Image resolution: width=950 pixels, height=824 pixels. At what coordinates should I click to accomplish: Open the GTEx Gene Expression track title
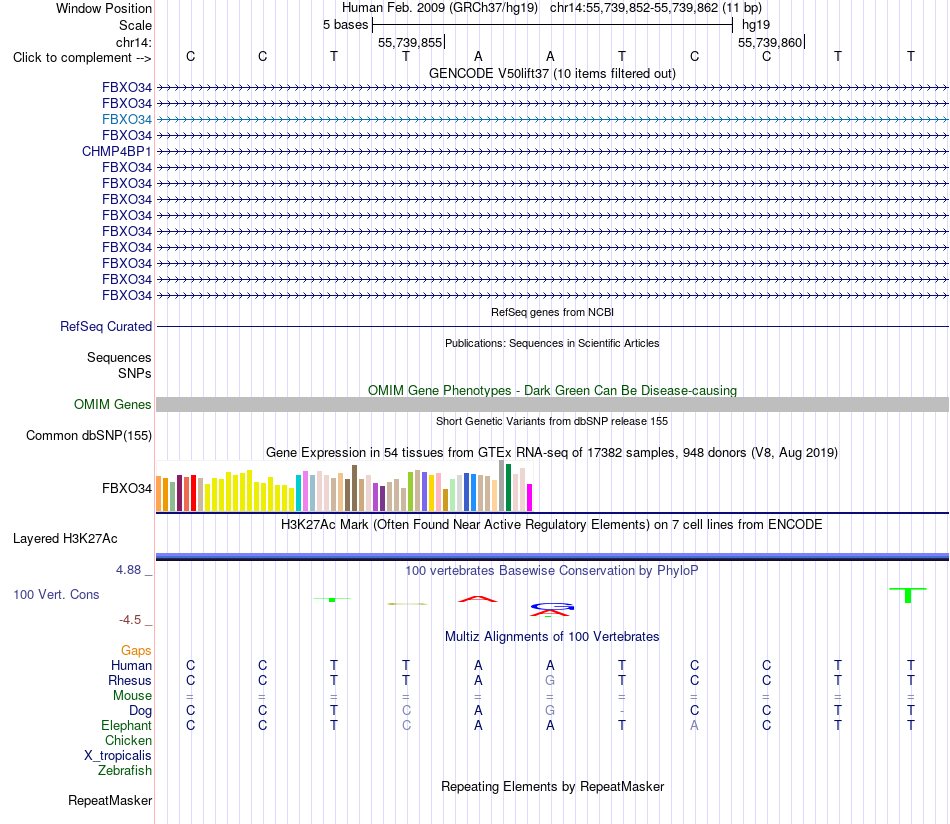point(552,453)
